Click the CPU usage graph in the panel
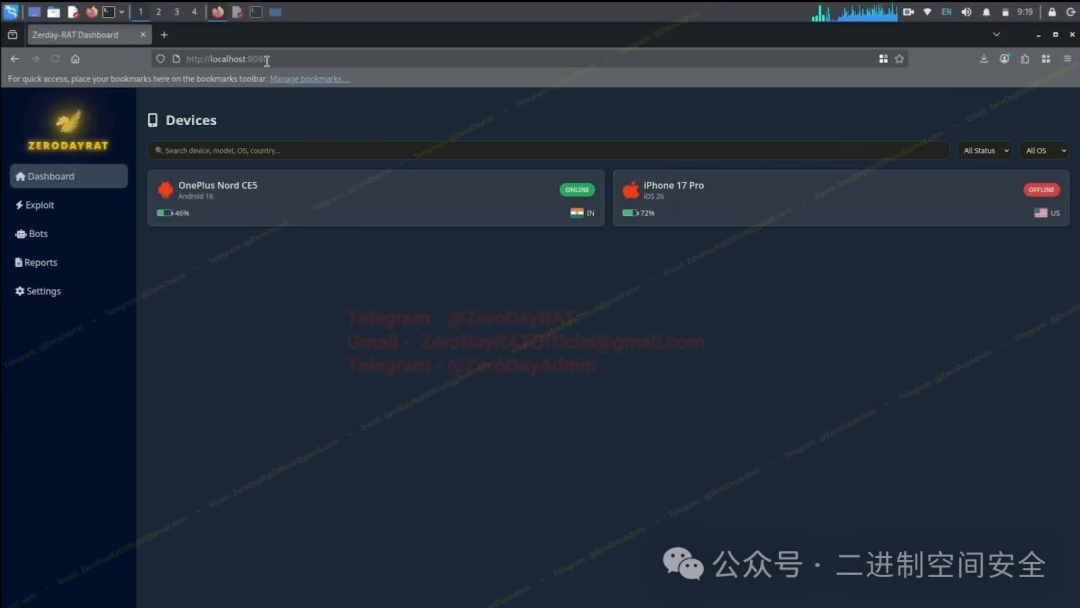This screenshot has width=1080, height=608. click(x=854, y=12)
